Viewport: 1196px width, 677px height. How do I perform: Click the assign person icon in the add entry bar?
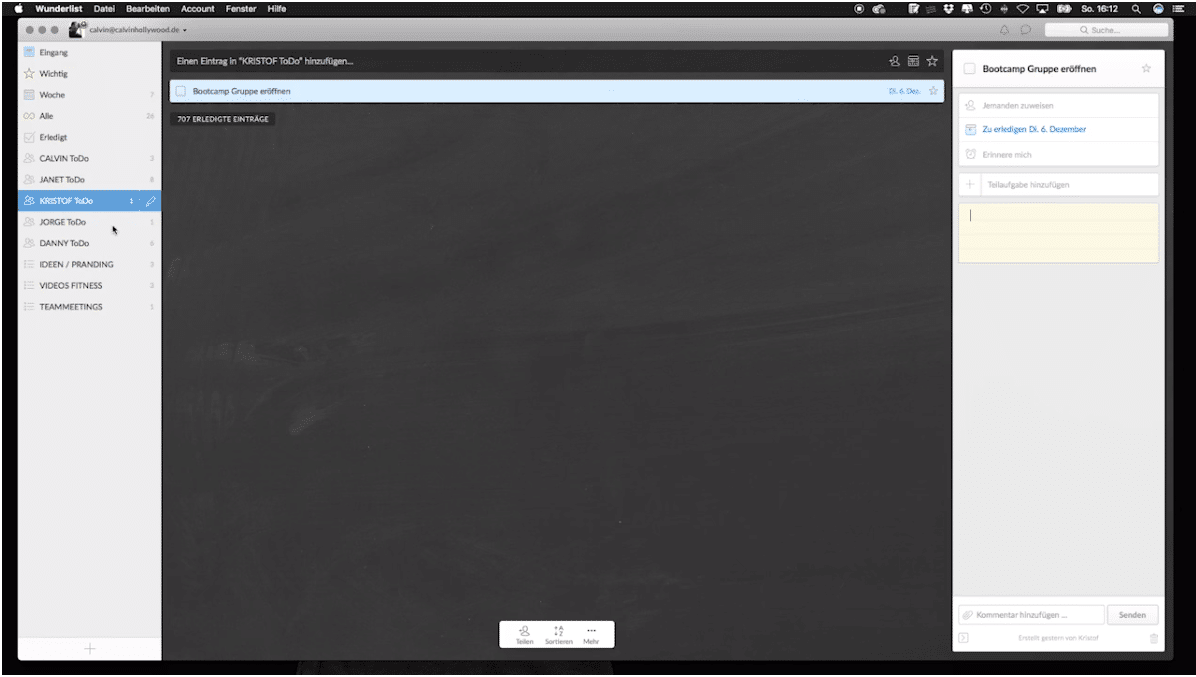[x=895, y=61]
